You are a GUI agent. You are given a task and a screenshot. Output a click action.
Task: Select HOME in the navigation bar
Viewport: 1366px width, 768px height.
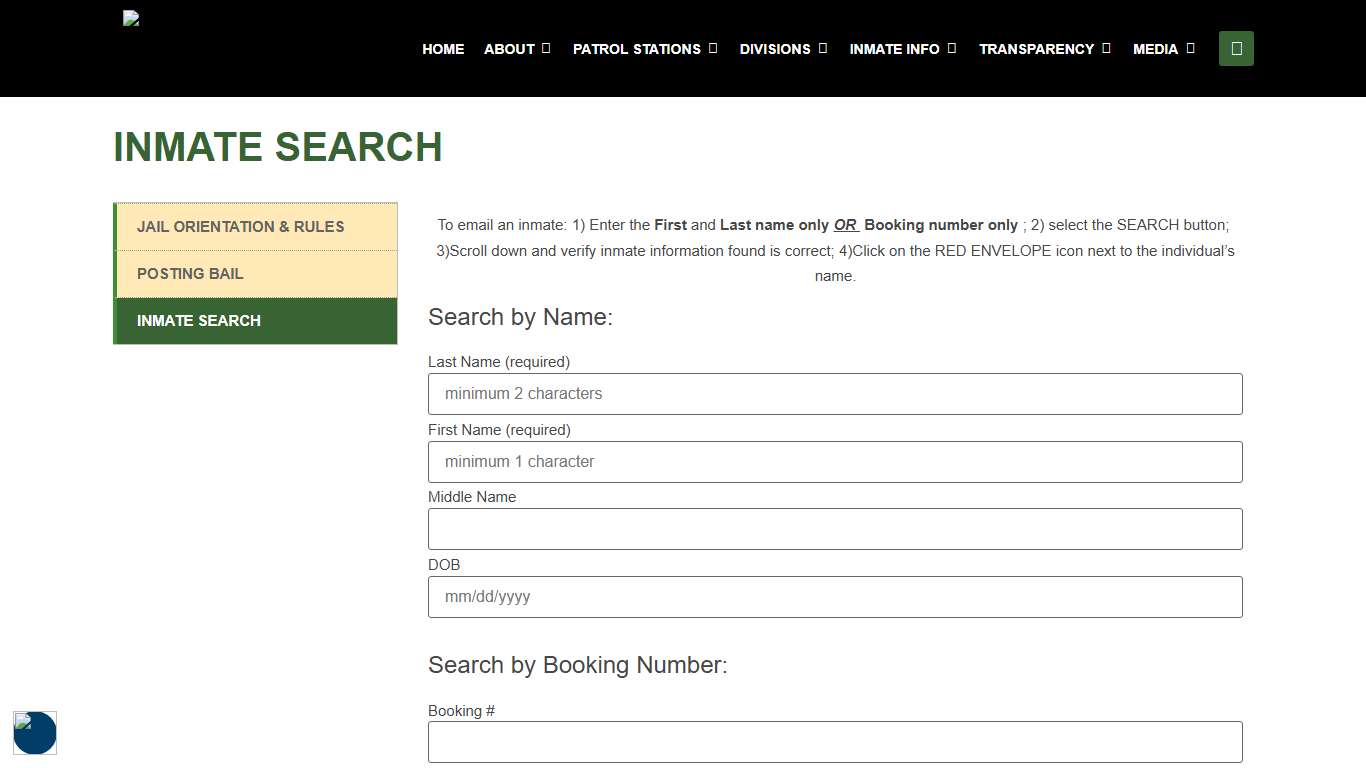click(x=443, y=48)
